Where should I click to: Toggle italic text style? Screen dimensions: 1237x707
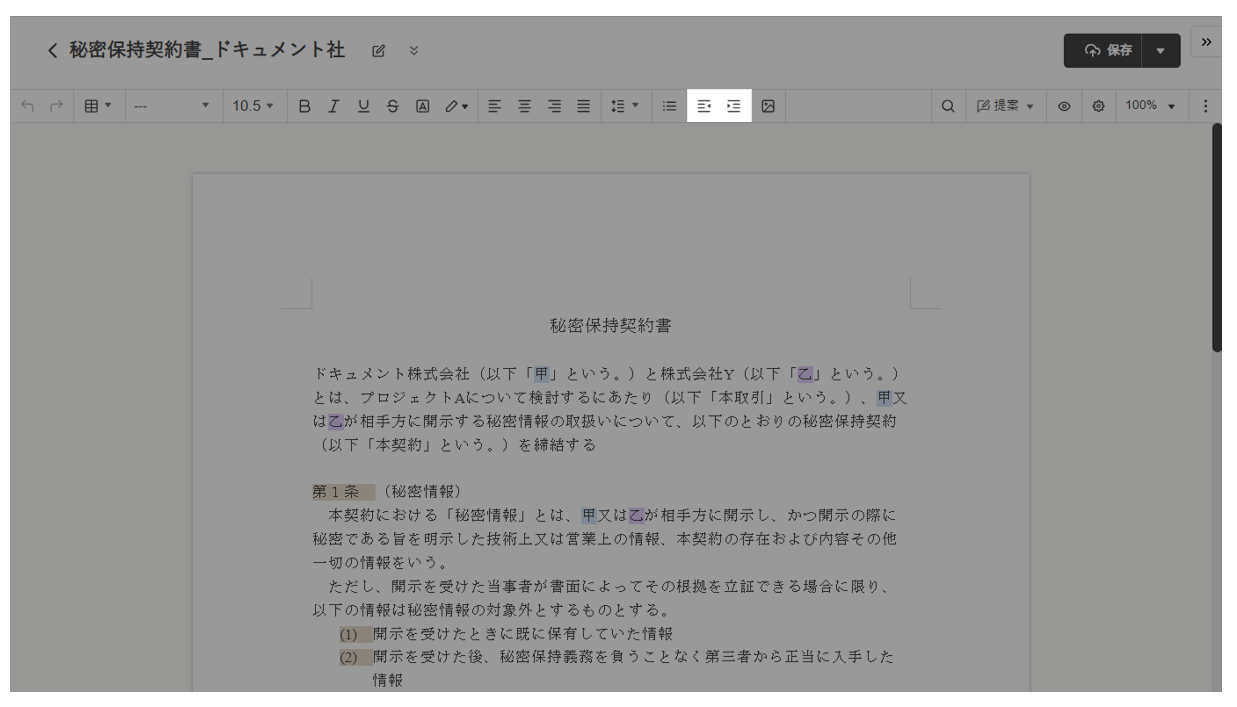[x=333, y=105]
